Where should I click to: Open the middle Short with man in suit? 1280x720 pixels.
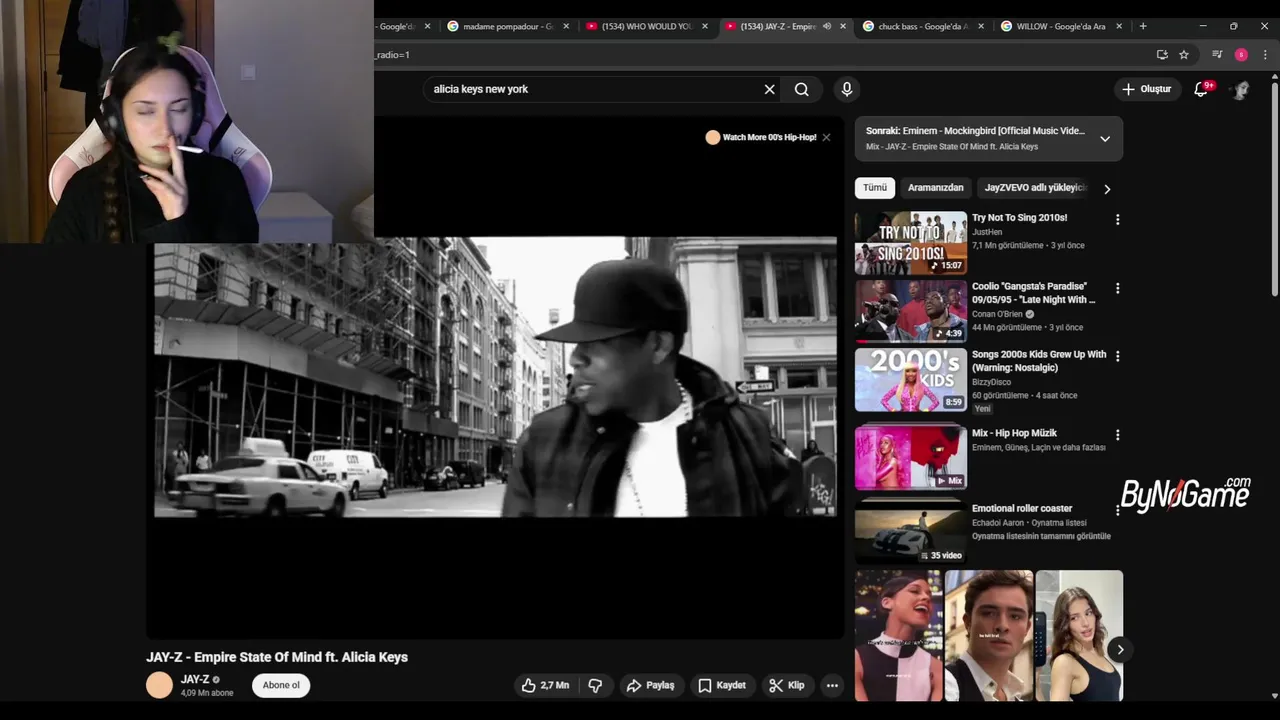tap(989, 636)
